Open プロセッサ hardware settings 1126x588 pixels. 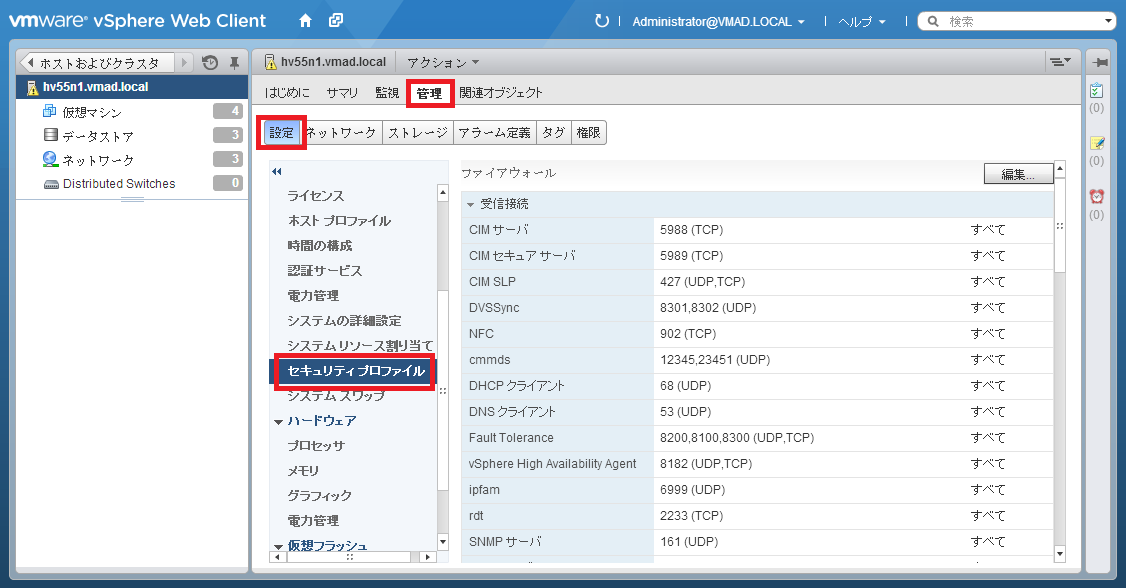[x=316, y=446]
